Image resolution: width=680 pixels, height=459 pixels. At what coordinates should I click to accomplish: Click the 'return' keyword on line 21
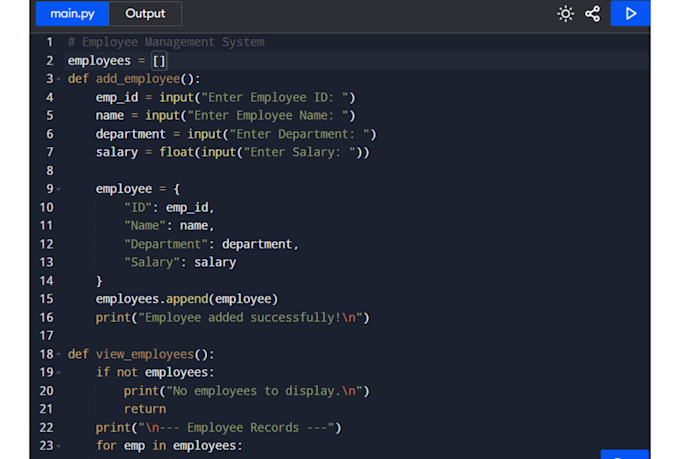pos(145,409)
